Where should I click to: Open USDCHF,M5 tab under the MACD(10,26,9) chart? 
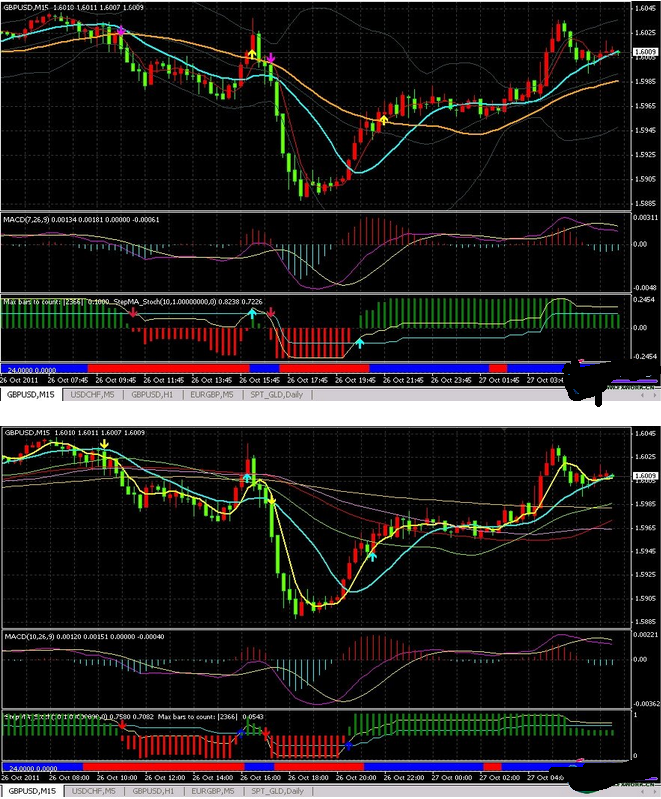pyautogui.click(x=93, y=791)
